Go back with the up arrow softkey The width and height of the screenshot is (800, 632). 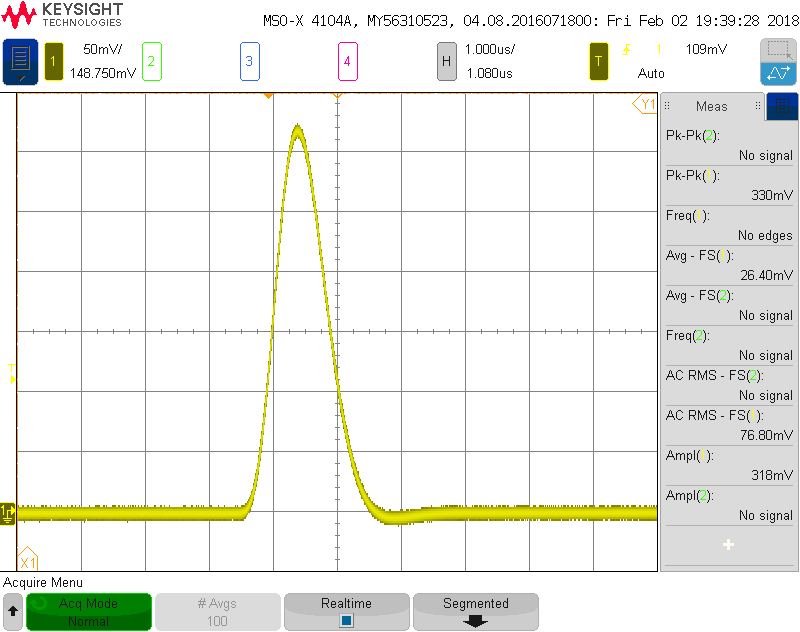point(13,612)
